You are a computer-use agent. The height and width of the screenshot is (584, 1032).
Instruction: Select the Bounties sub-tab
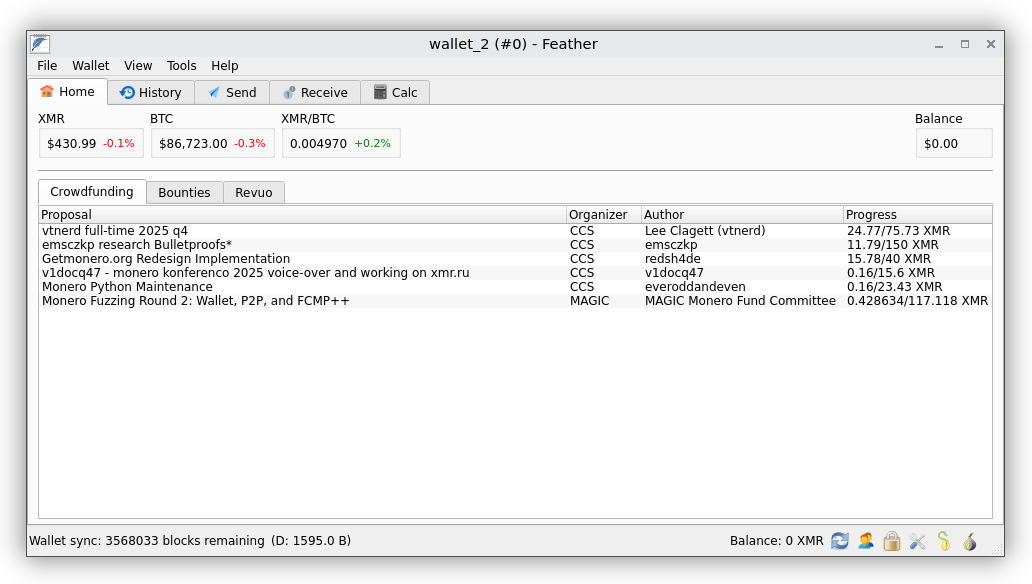[x=184, y=192]
